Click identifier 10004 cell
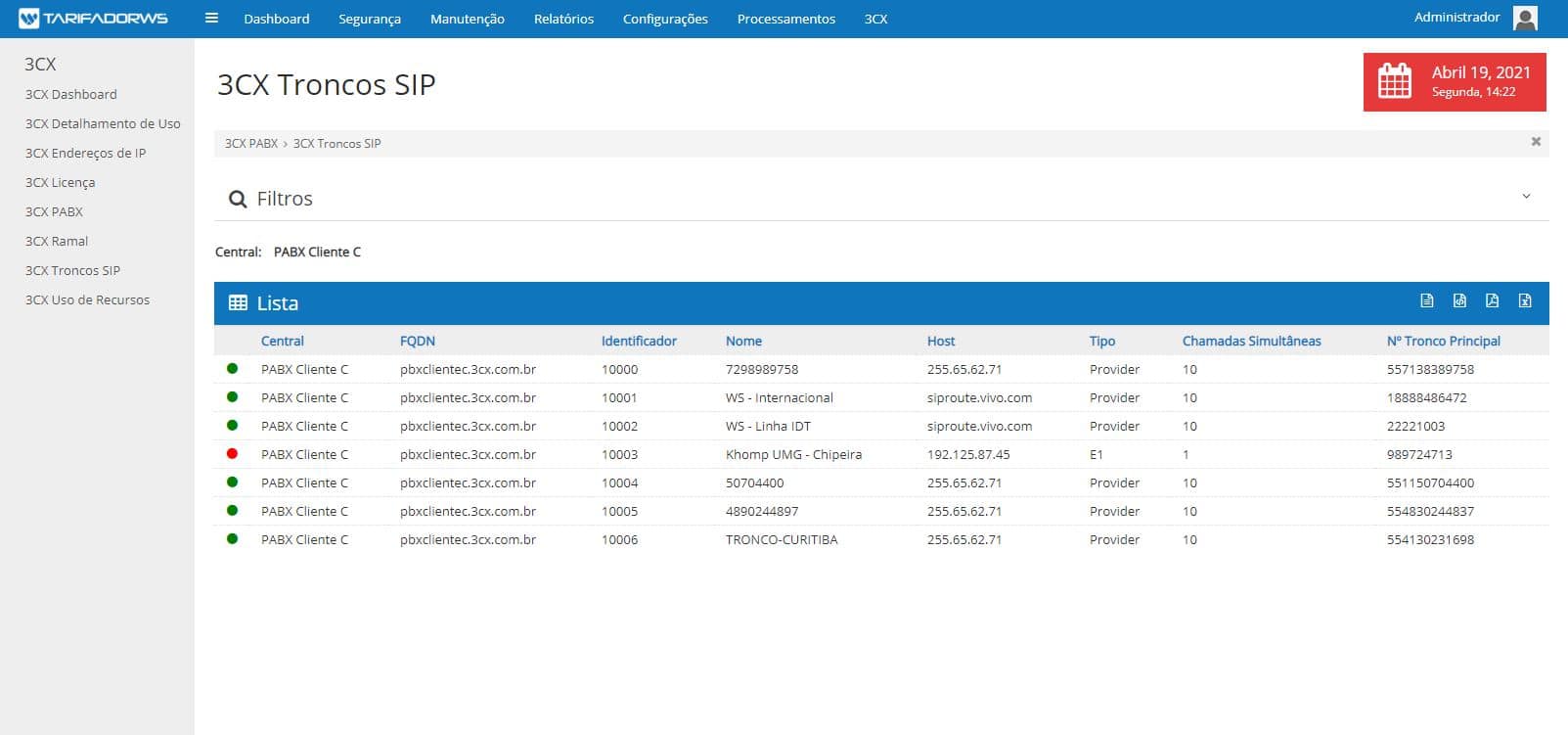 [619, 482]
